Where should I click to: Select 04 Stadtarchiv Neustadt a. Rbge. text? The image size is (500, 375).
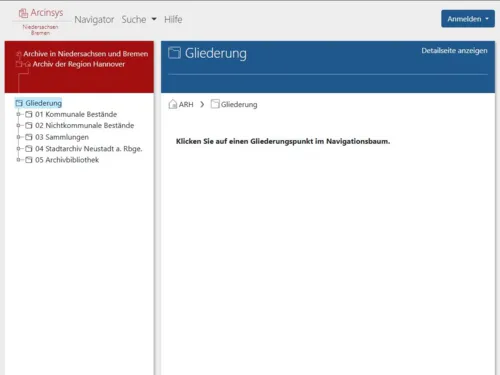[89, 149]
